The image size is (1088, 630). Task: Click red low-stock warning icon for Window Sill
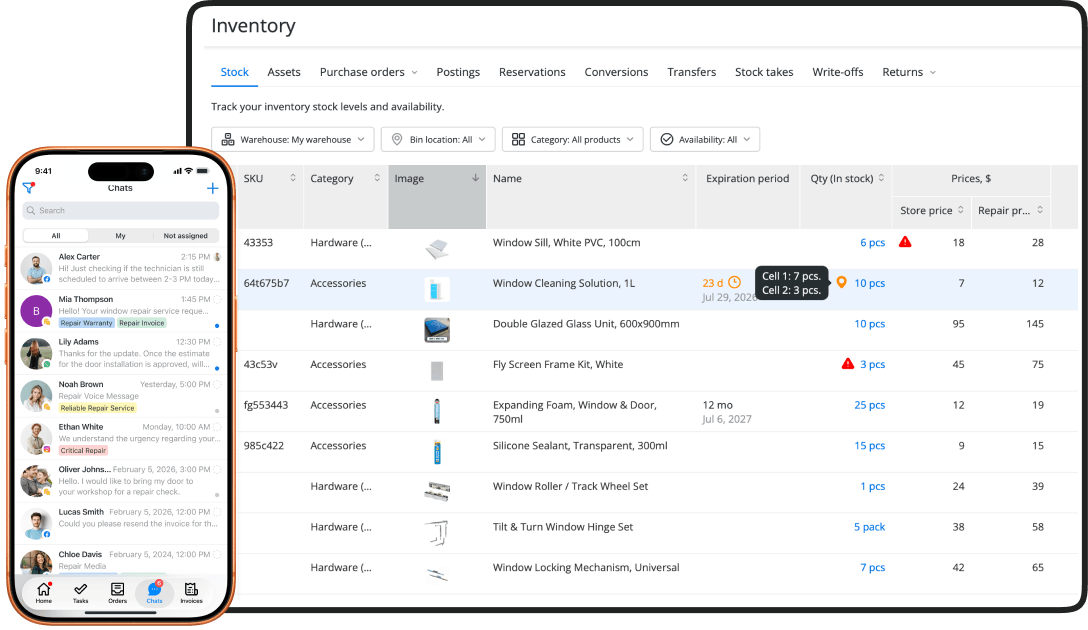pyautogui.click(x=905, y=242)
